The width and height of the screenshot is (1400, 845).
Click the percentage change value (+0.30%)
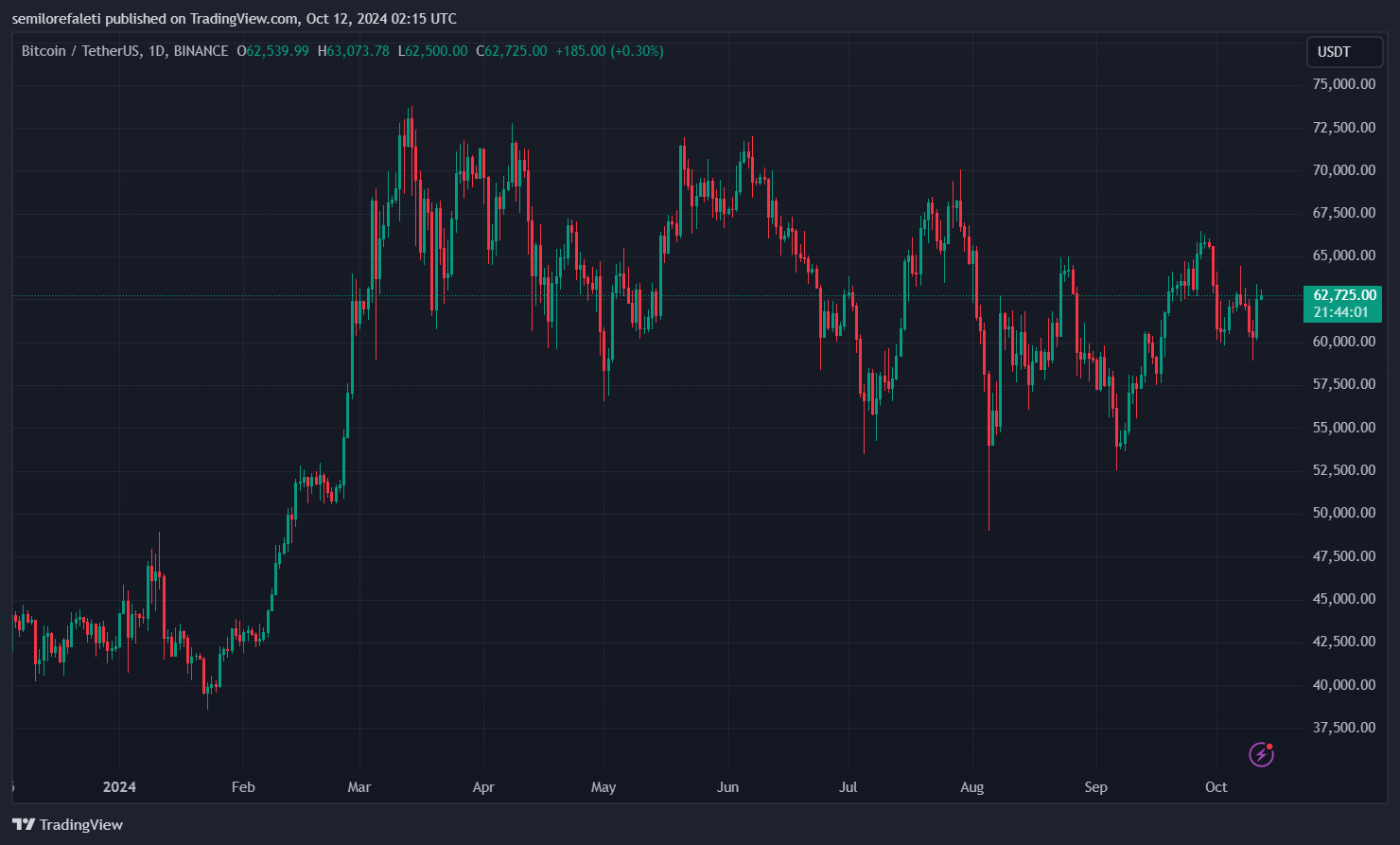635,51
